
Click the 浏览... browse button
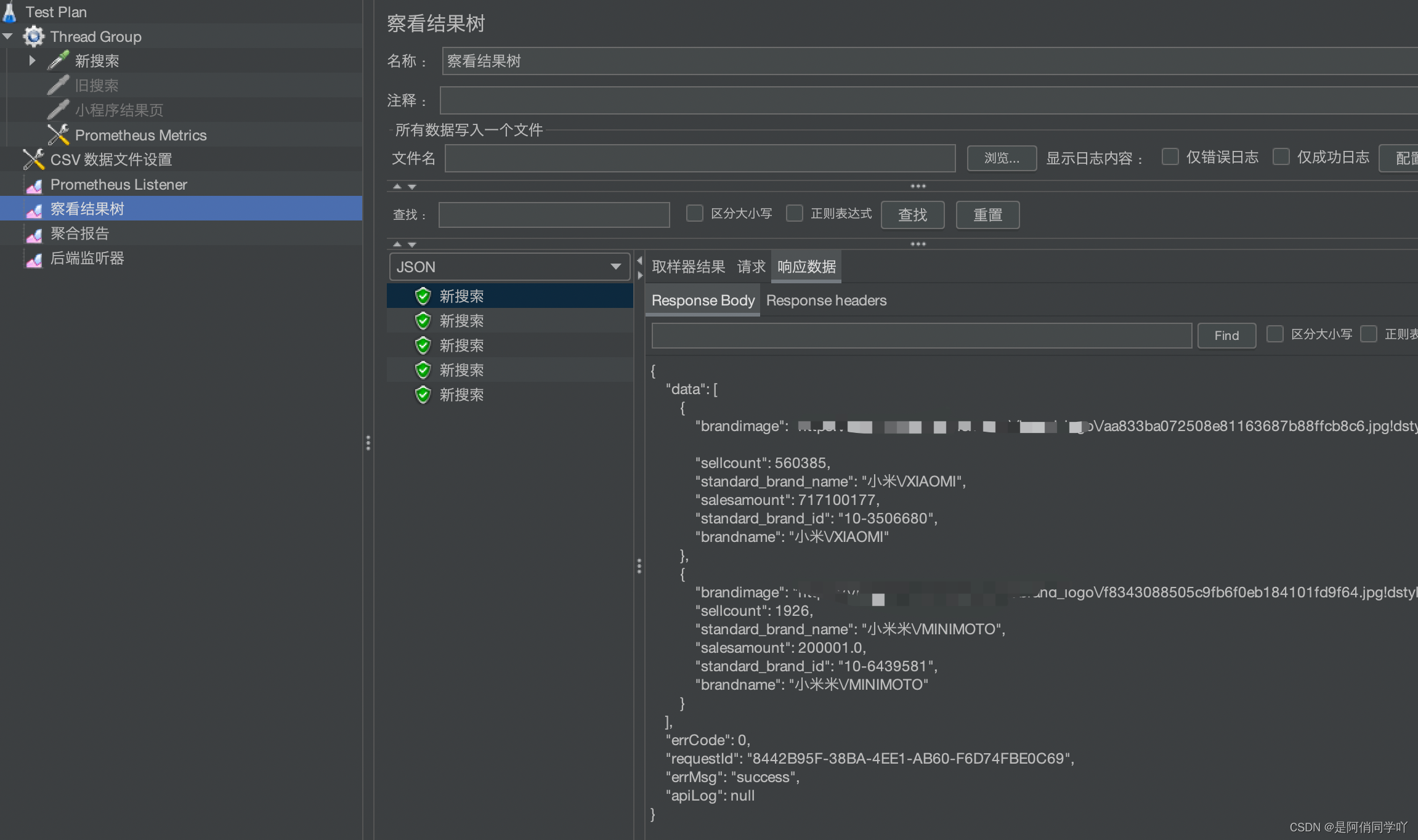click(x=1002, y=158)
